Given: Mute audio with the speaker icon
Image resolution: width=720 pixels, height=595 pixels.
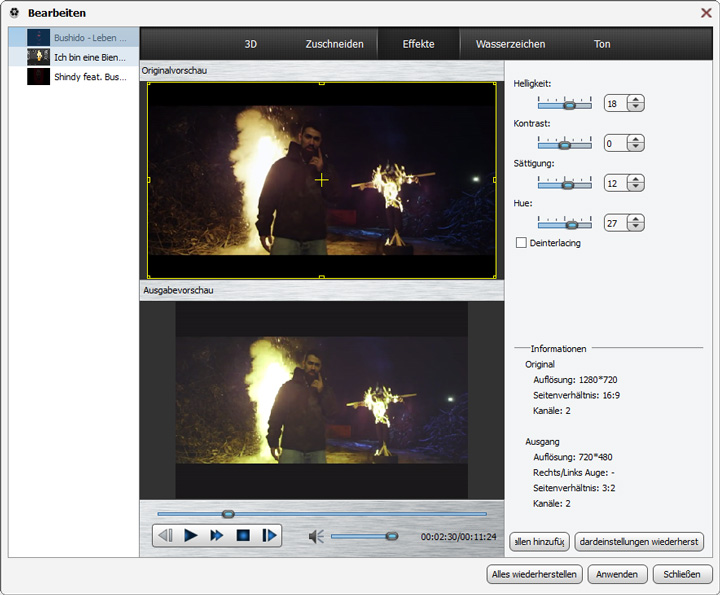Looking at the screenshot, I should coord(316,536).
